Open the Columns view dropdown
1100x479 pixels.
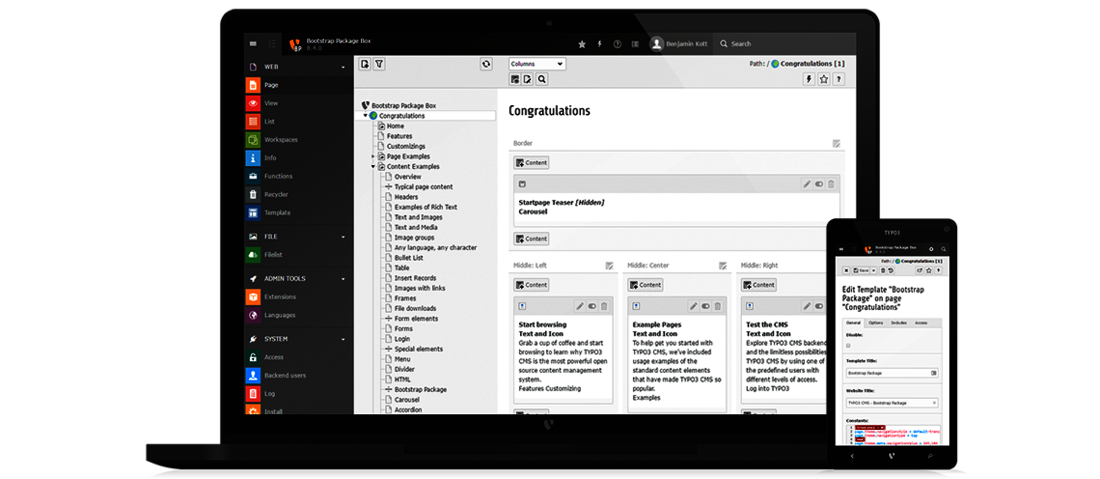pos(537,64)
